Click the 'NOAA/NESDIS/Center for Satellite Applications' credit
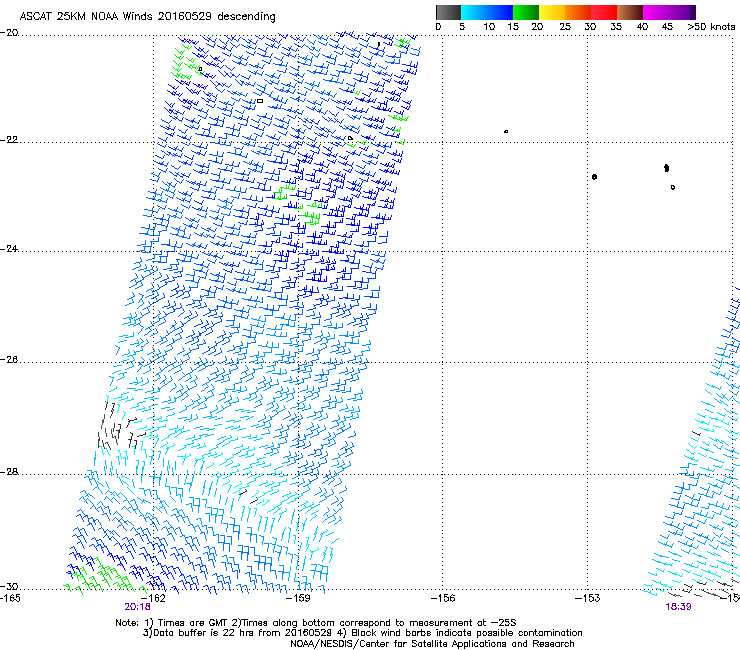Viewport: 740px width, 650px height. click(x=399, y=644)
